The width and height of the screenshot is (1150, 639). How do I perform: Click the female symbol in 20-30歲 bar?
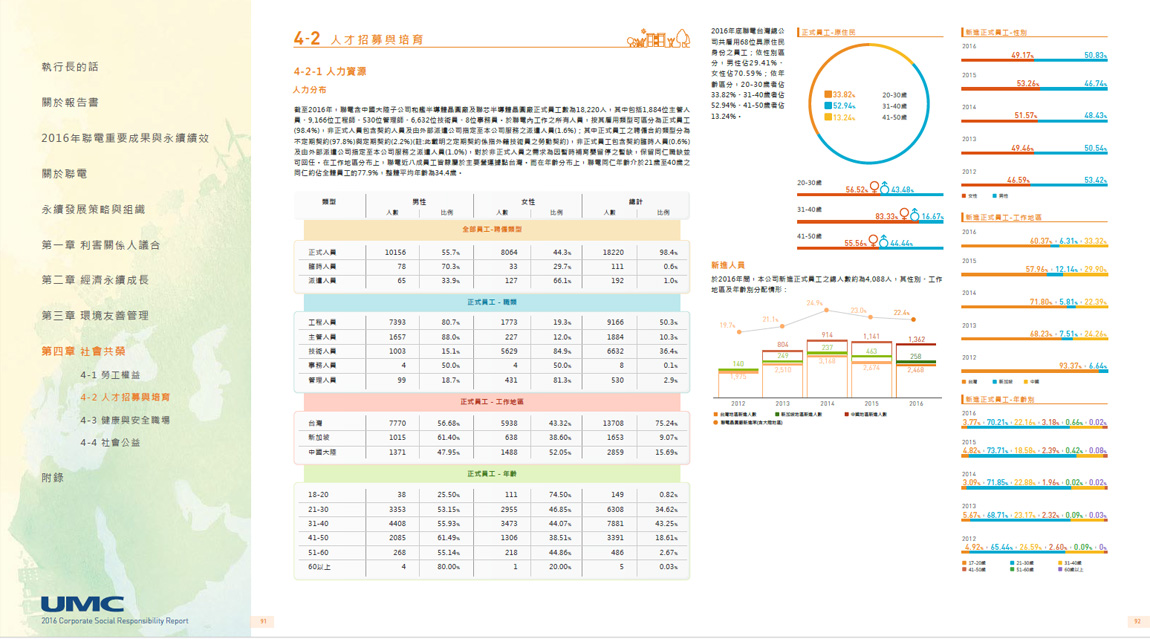[872, 188]
